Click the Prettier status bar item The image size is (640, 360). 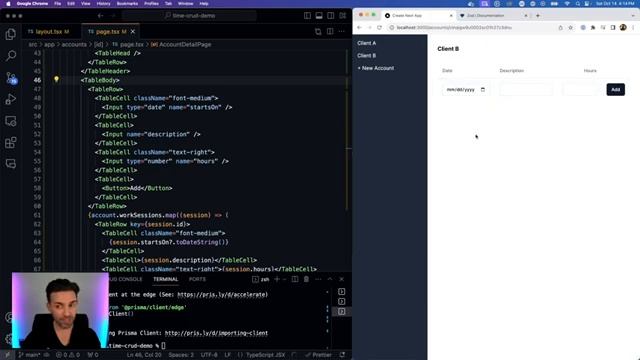point(318,355)
